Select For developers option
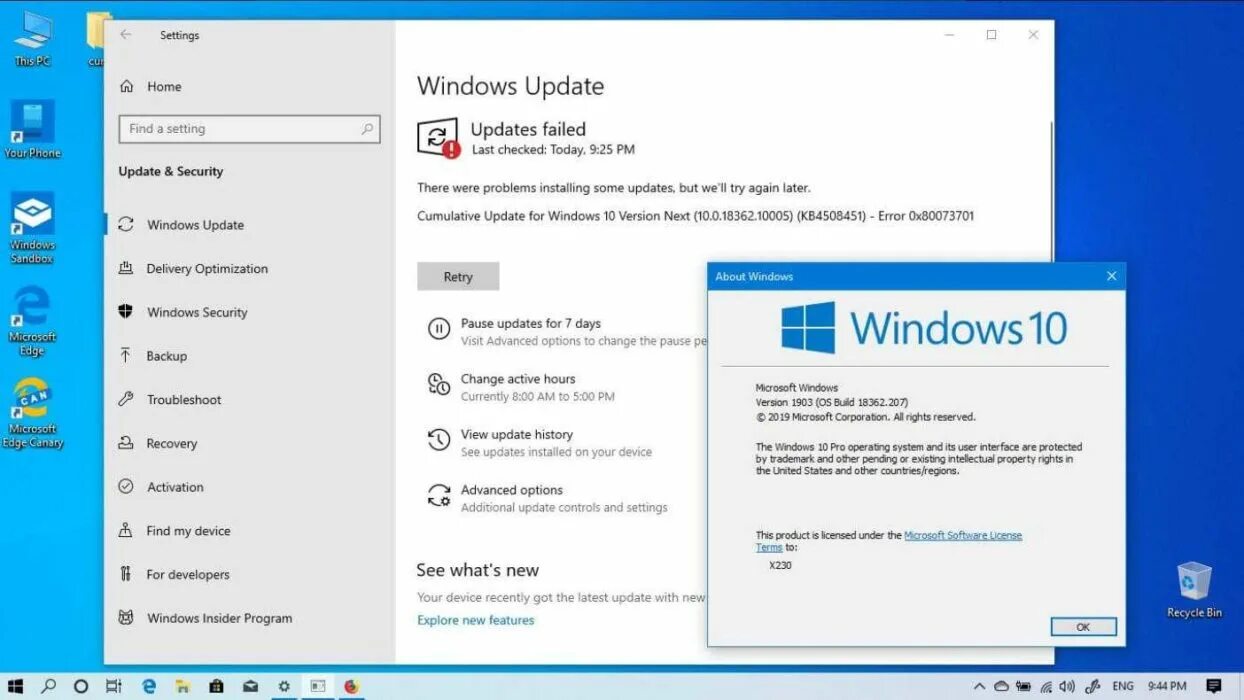Image resolution: width=1244 pixels, height=700 pixels. tap(188, 575)
